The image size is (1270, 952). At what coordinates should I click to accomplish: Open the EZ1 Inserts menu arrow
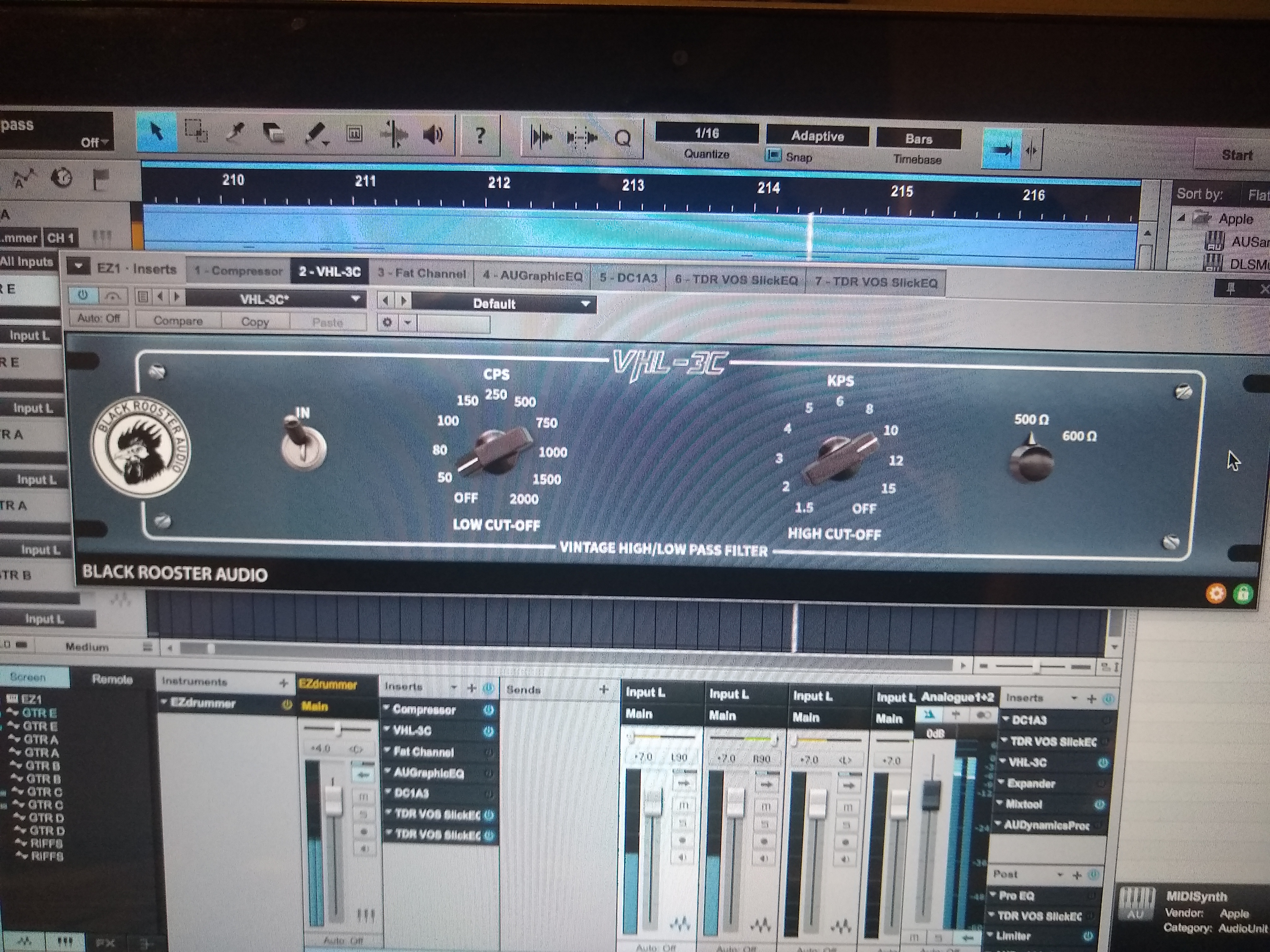[79, 266]
